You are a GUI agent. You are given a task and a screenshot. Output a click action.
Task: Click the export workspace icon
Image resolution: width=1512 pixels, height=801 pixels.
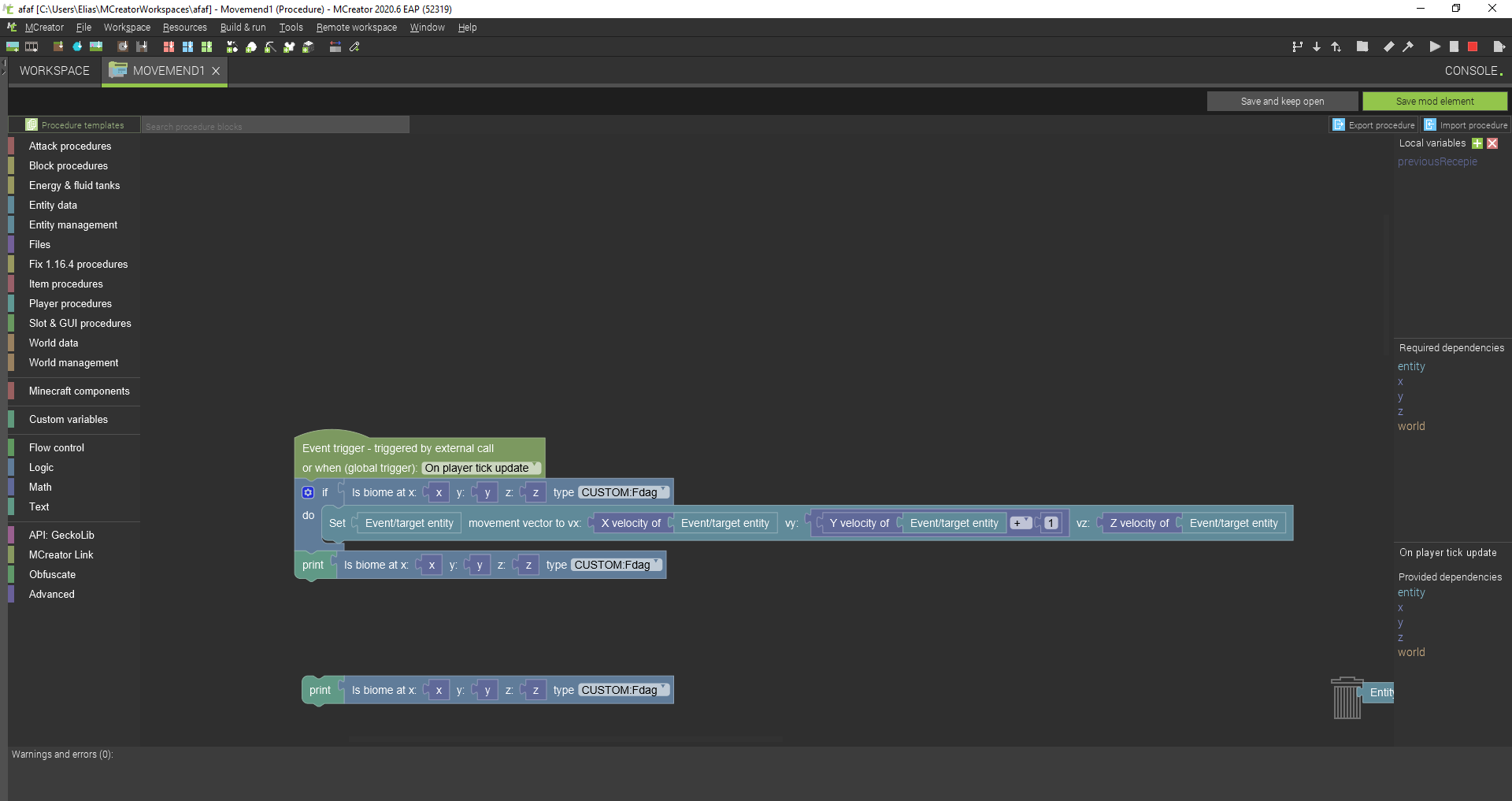coord(1499,46)
